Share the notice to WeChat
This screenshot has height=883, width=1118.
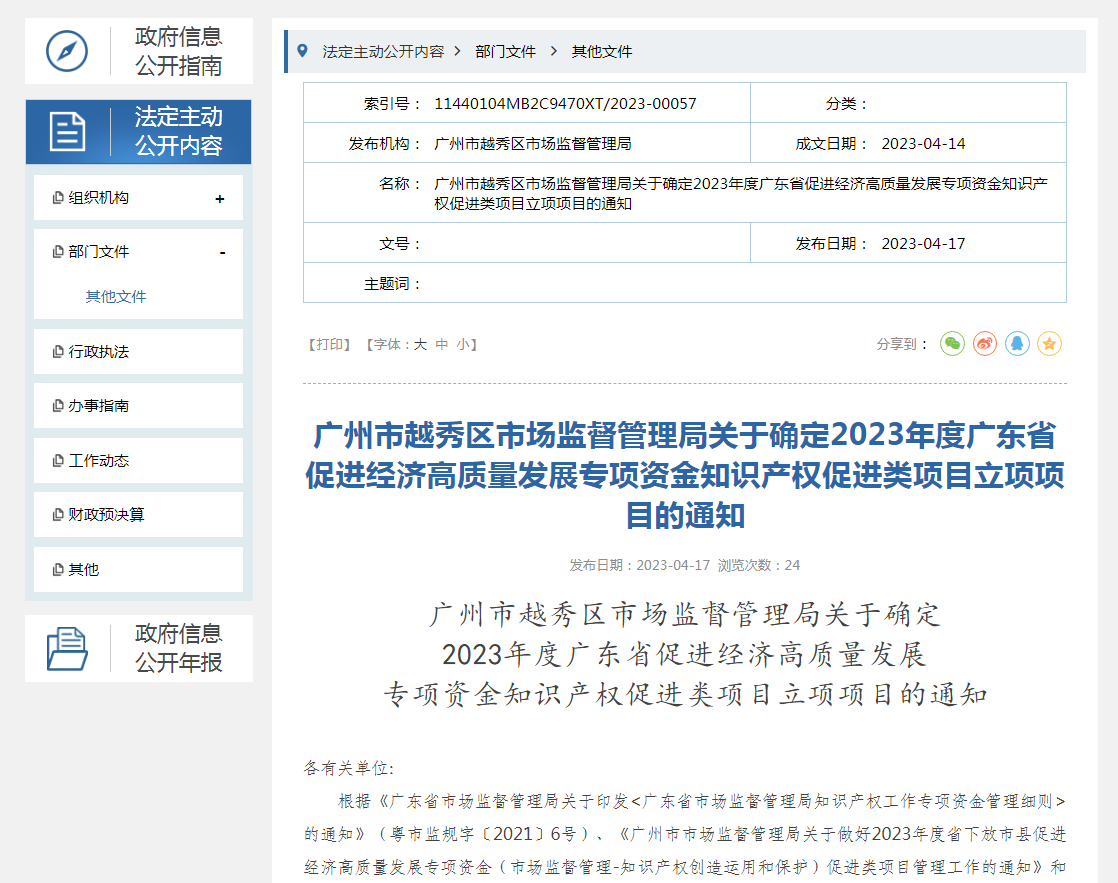click(x=952, y=344)
